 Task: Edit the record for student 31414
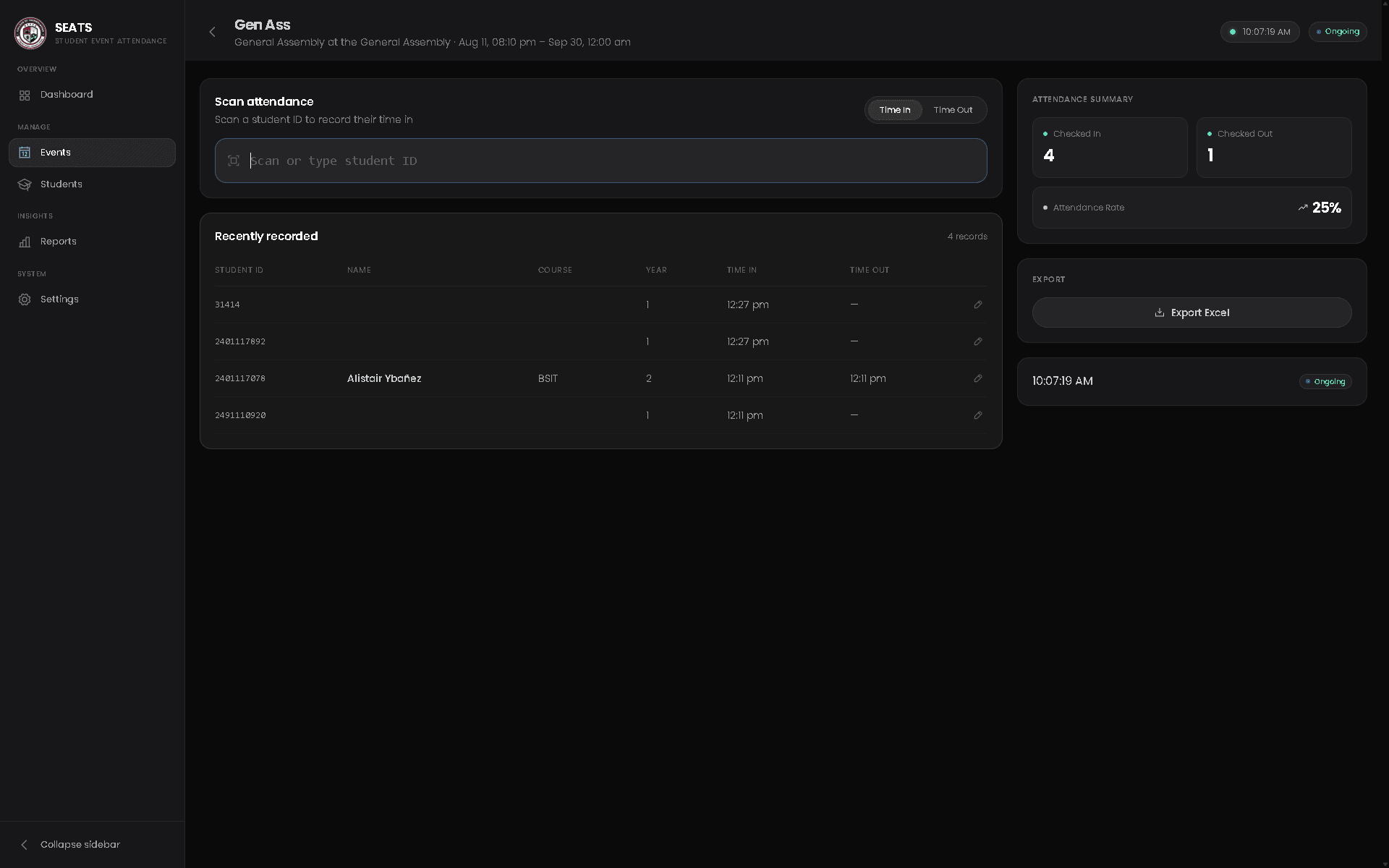tap(978, 305)
